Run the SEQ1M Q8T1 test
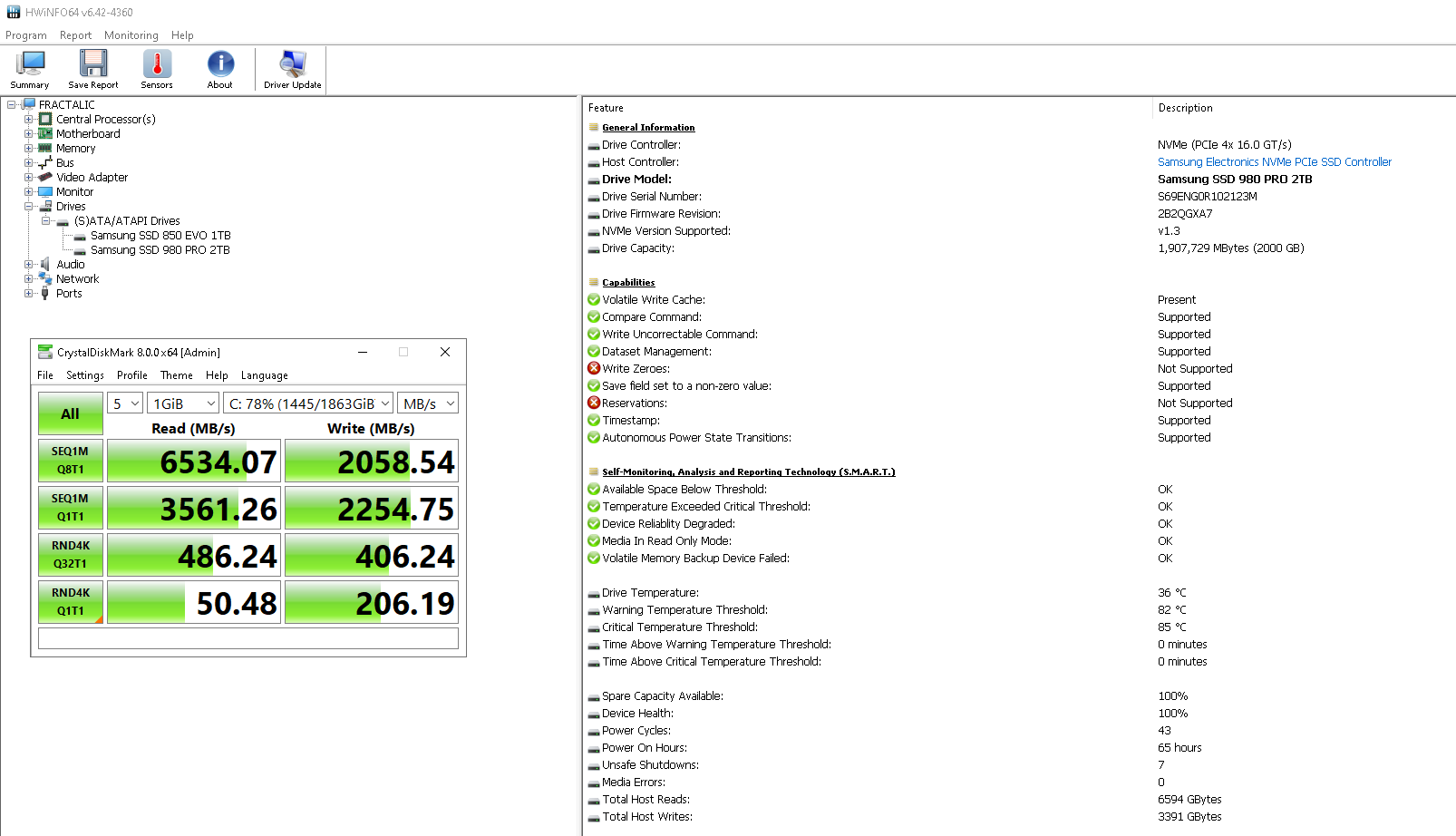 pyautogui.click(x=71, y=461)
